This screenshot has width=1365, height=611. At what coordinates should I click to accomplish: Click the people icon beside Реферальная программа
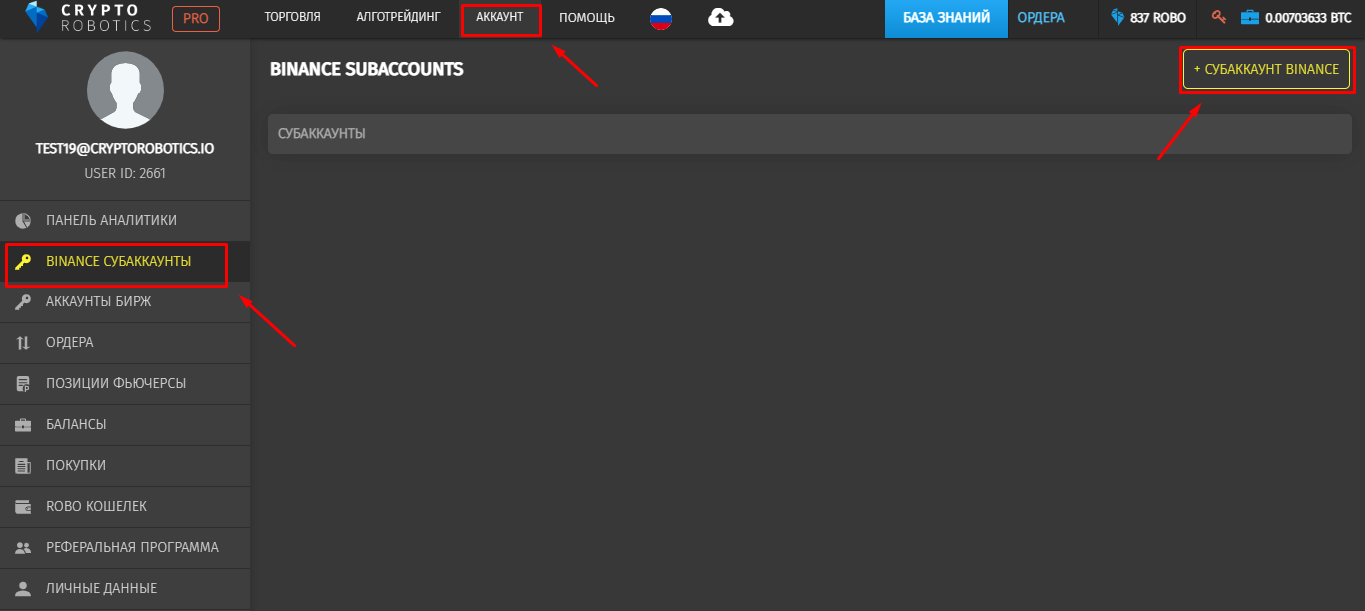pos(23,548)
